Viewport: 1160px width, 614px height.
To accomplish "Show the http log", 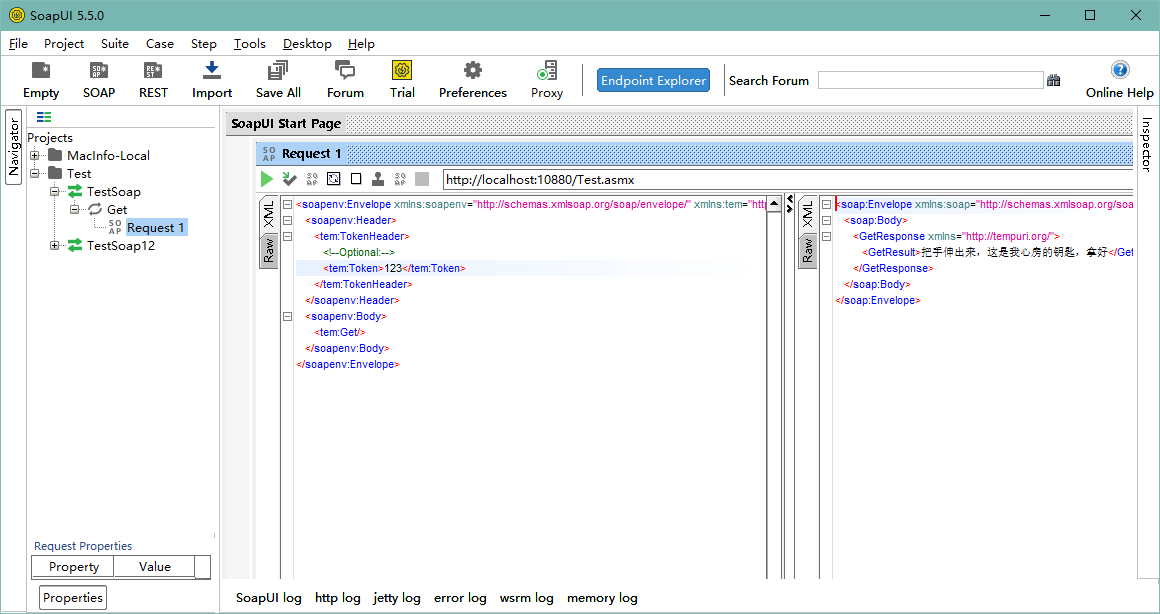I will coord(338,598).
